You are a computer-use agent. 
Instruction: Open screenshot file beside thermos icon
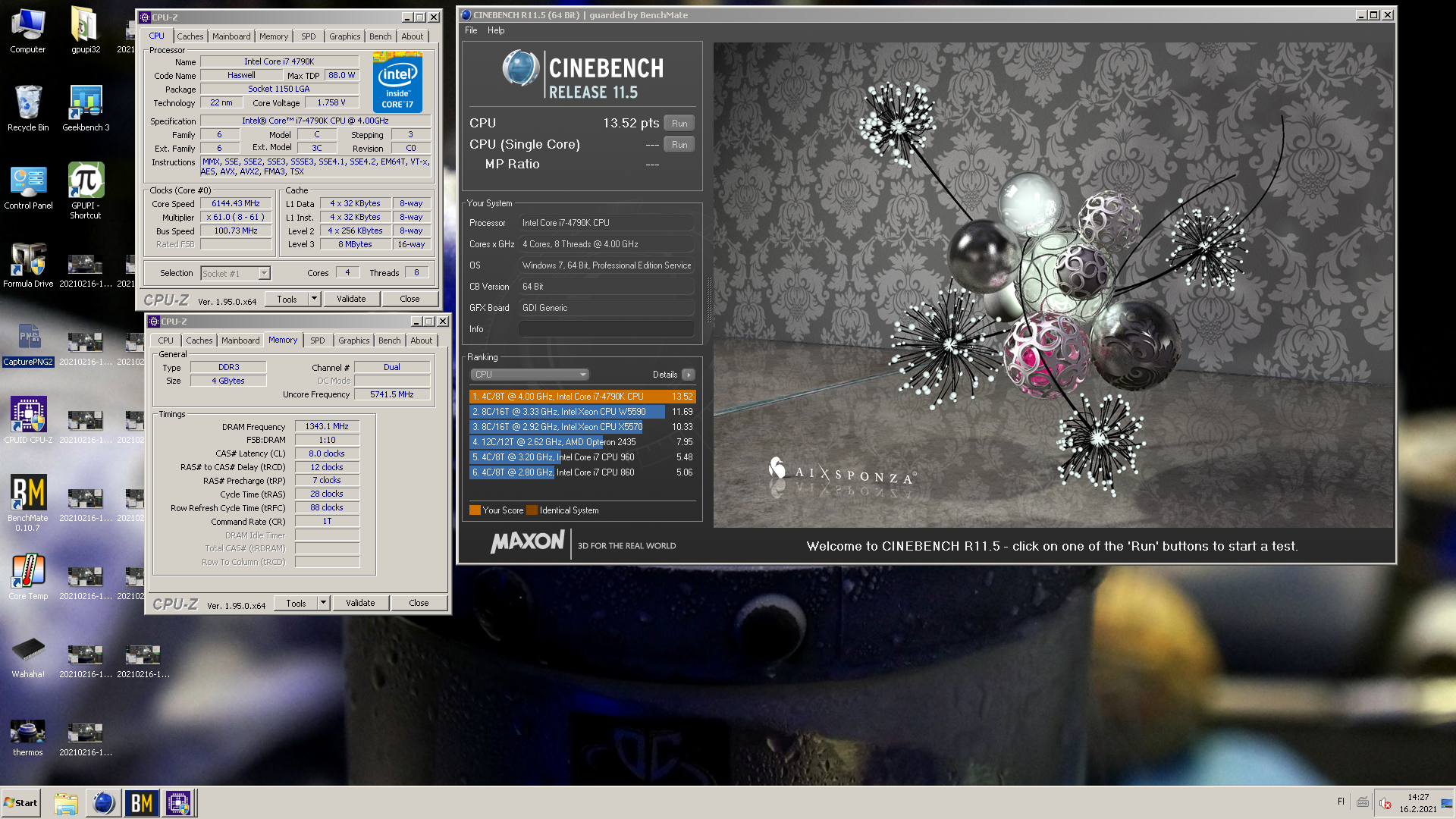point(86,737)
